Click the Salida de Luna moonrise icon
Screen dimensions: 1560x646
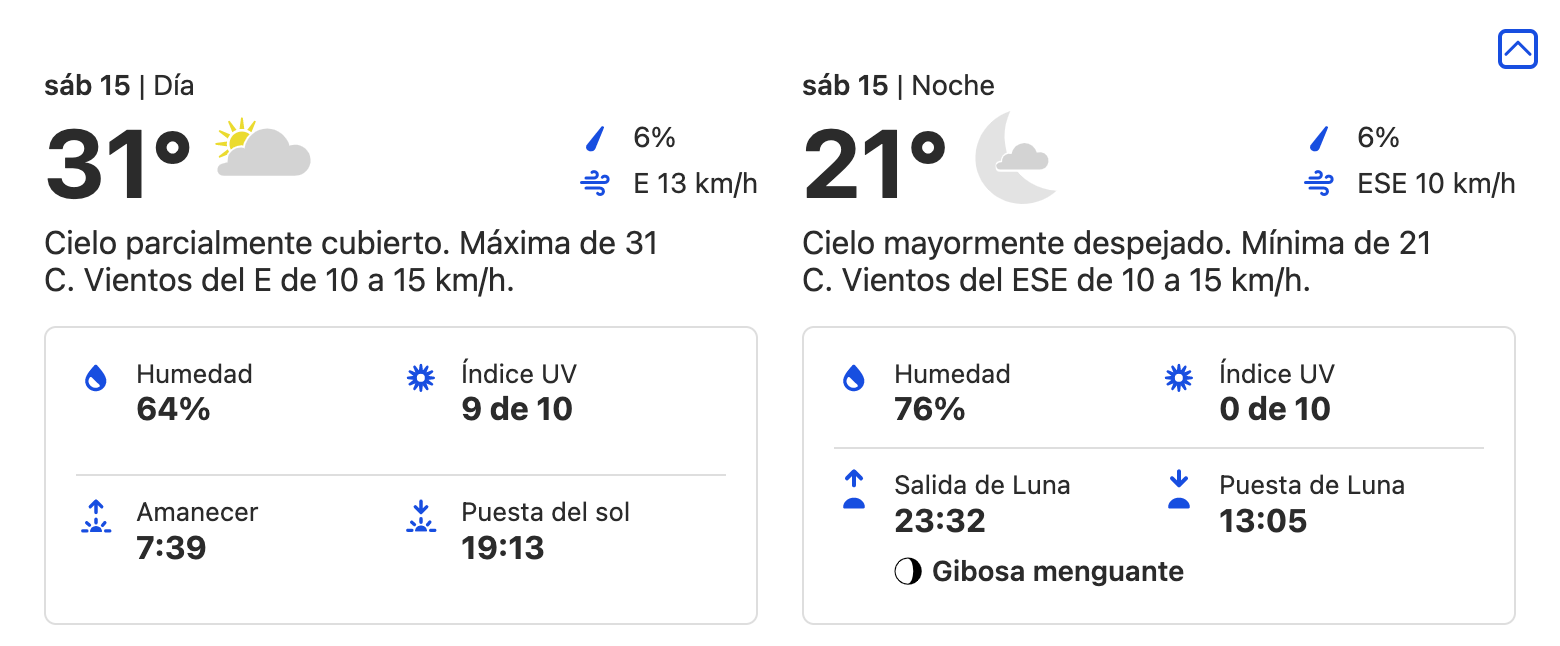854,490
